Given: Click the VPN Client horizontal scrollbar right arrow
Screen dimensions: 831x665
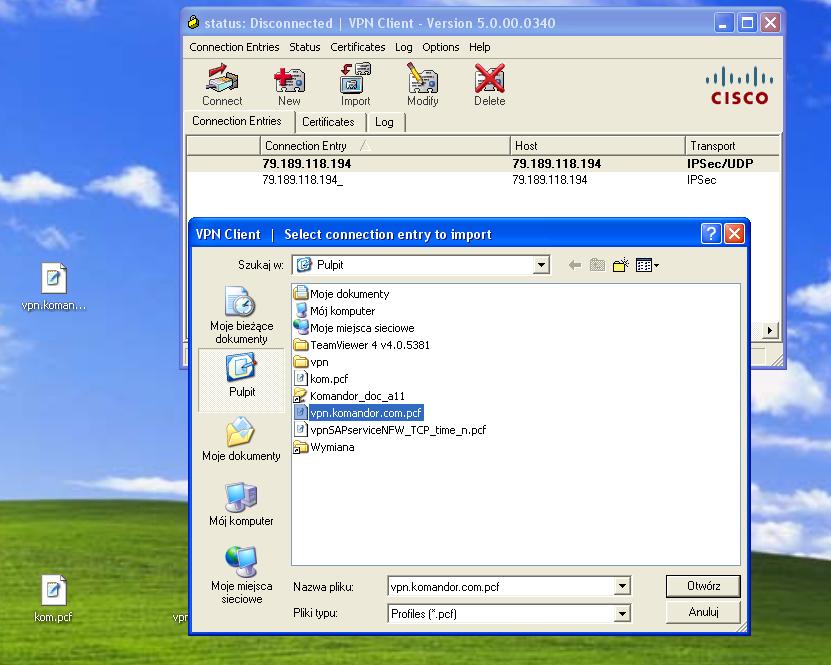Looking at the screenshot, I should pyautogui.click(x=770, y=330).
